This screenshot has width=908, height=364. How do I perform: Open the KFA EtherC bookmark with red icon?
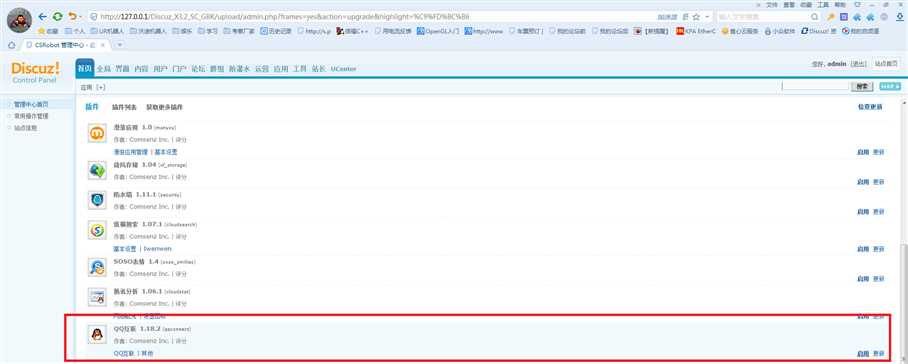coord(695,31)
